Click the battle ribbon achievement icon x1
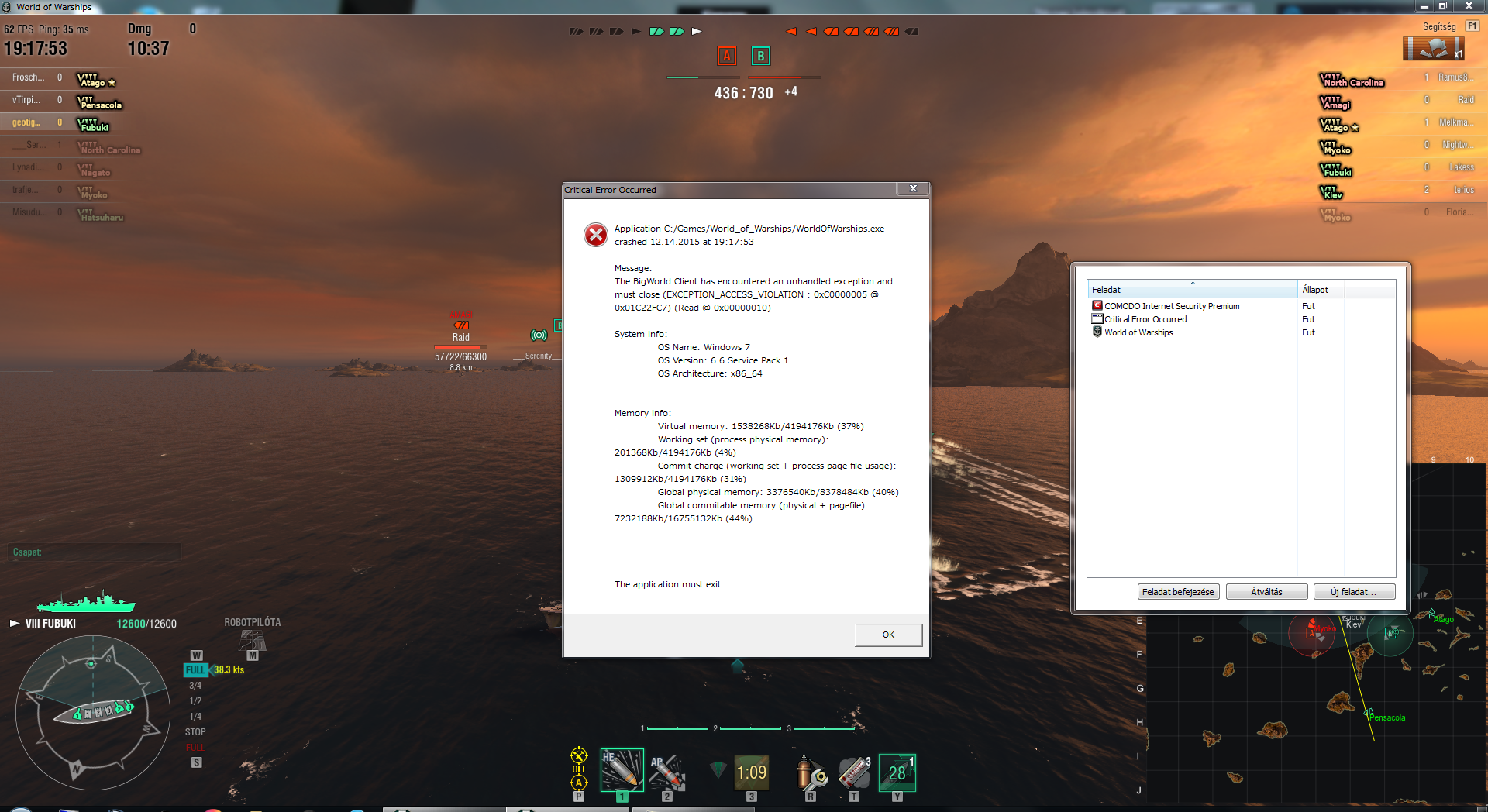1488x812 pixels. click(1434, 49)
